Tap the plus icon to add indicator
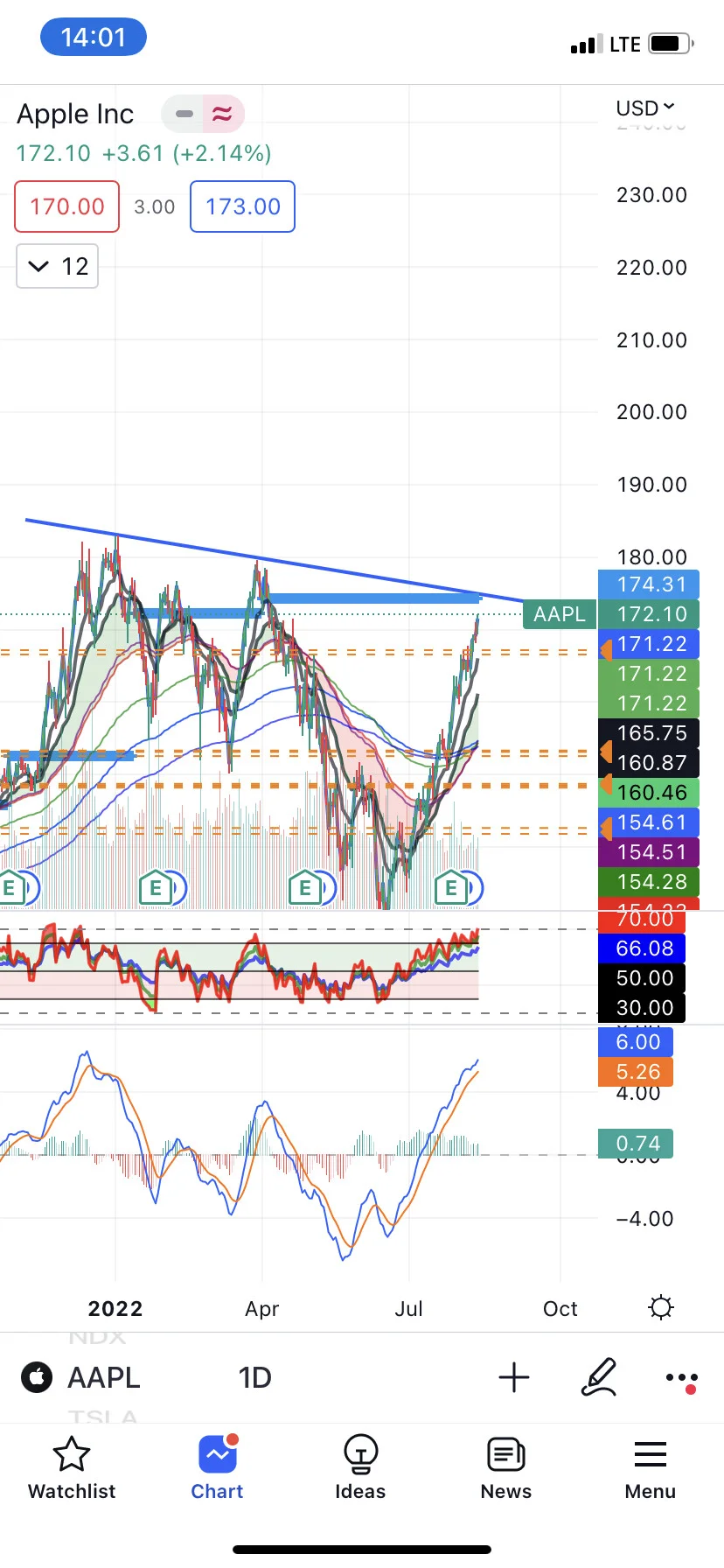724x1568 pixels. pyautogui.click(x=514, y=1377)
